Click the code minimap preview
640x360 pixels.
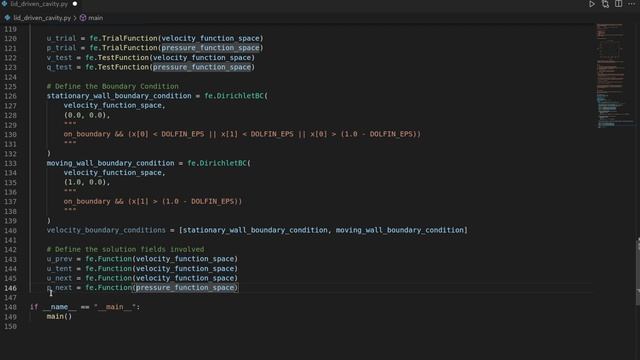614,76
